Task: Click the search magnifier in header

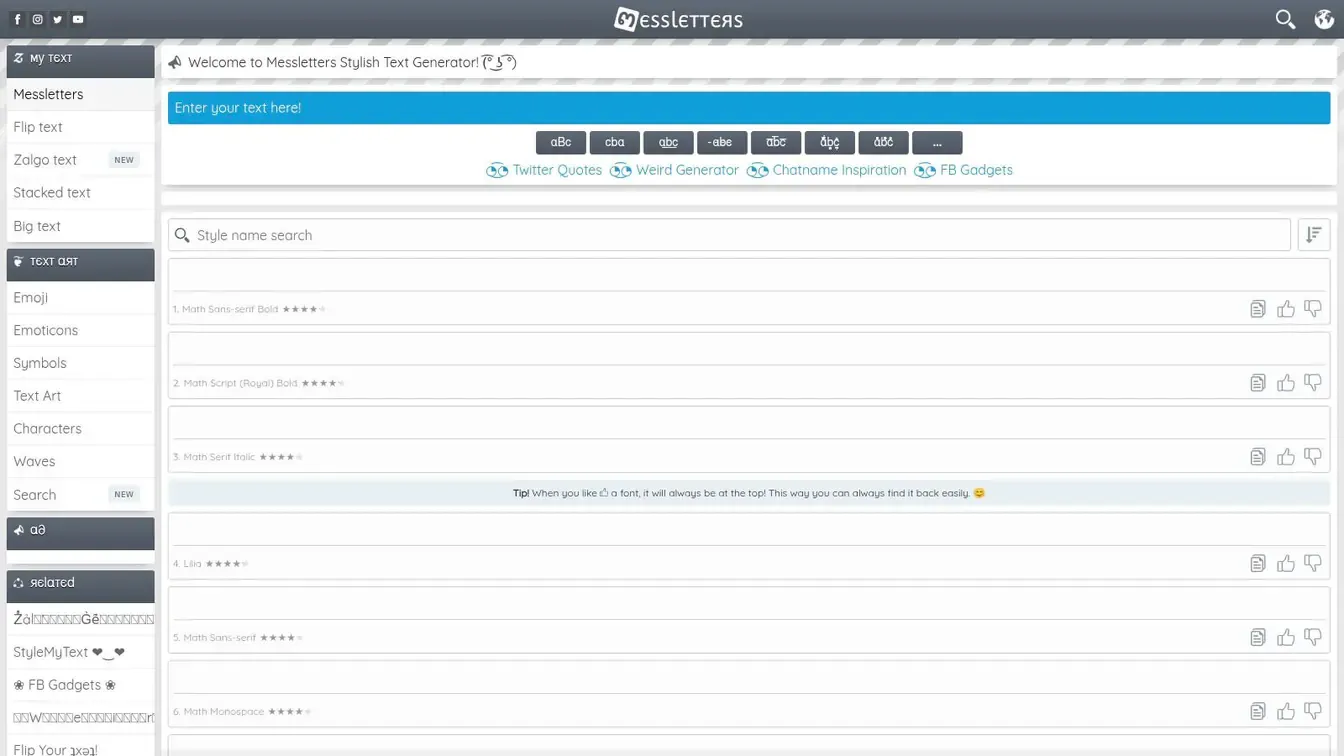Action: [x=1285, y=19]
